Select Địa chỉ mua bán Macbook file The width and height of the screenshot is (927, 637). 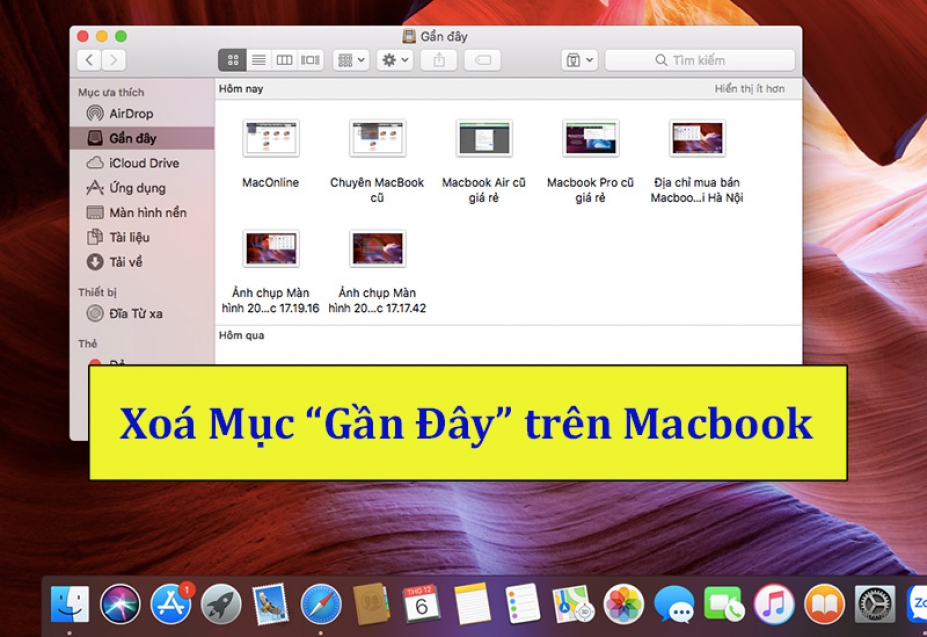(697, 138)
